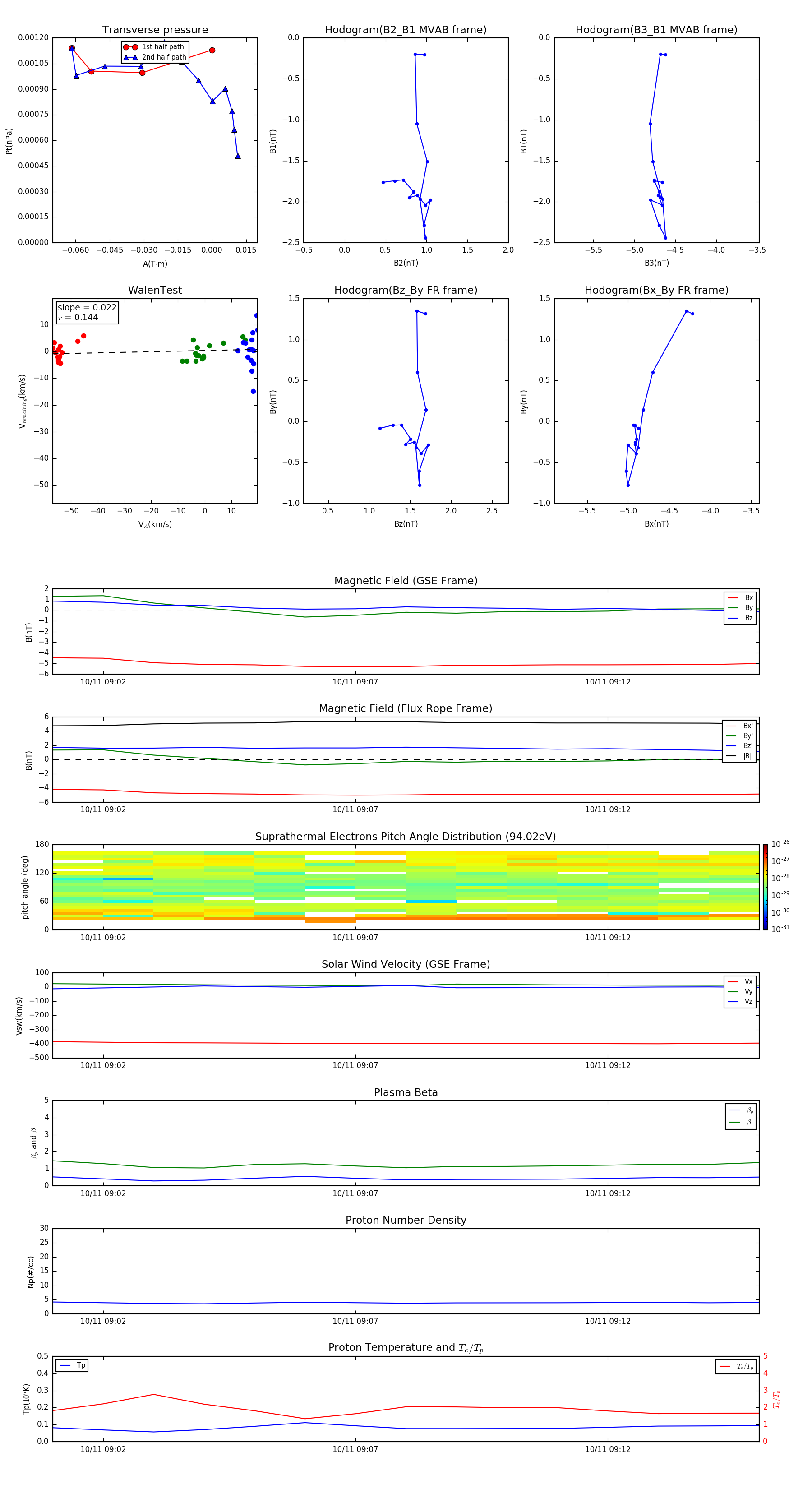Click 'Solar Wind Velocity (GSE Frame)' title
This screenshot has height=1489, width=812.
(406, 965)
